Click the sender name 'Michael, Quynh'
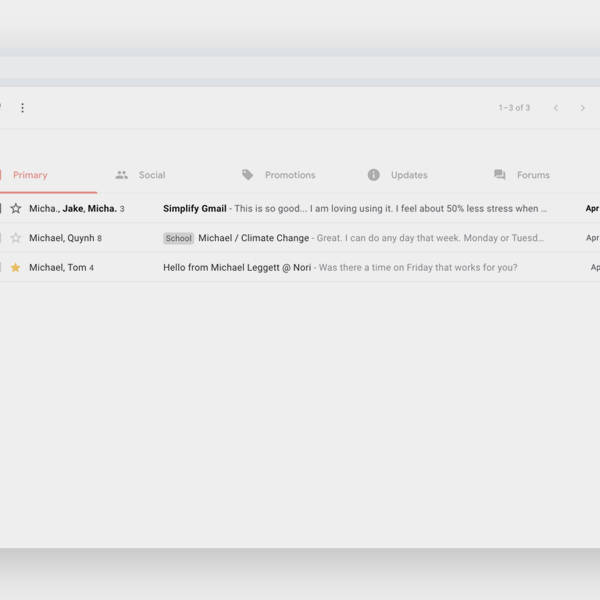The height and width of the screenshot is (600, 600). pyautogui.click(x=61, y=238)
